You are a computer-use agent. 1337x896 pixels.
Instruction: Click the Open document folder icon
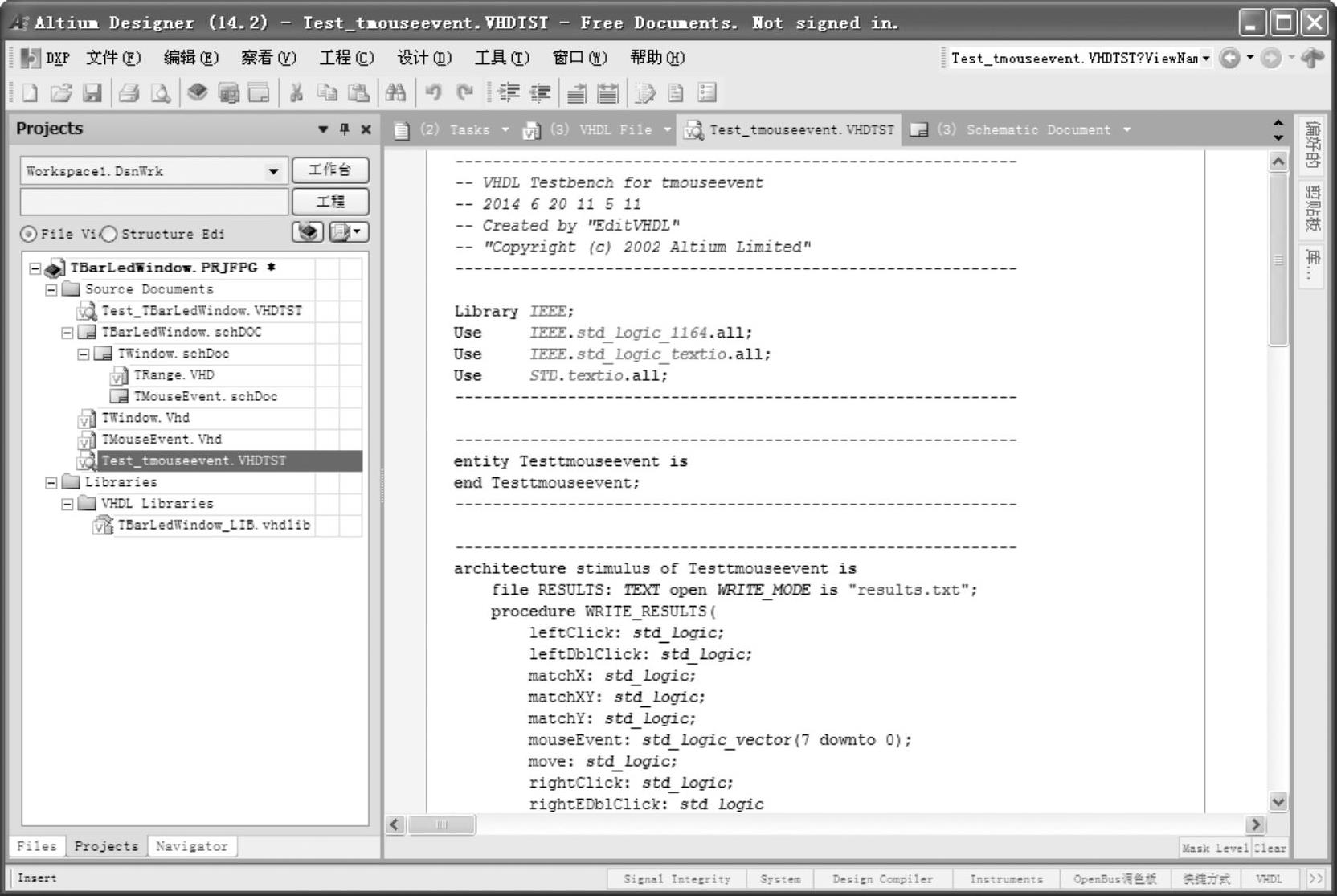pos(61,93)
